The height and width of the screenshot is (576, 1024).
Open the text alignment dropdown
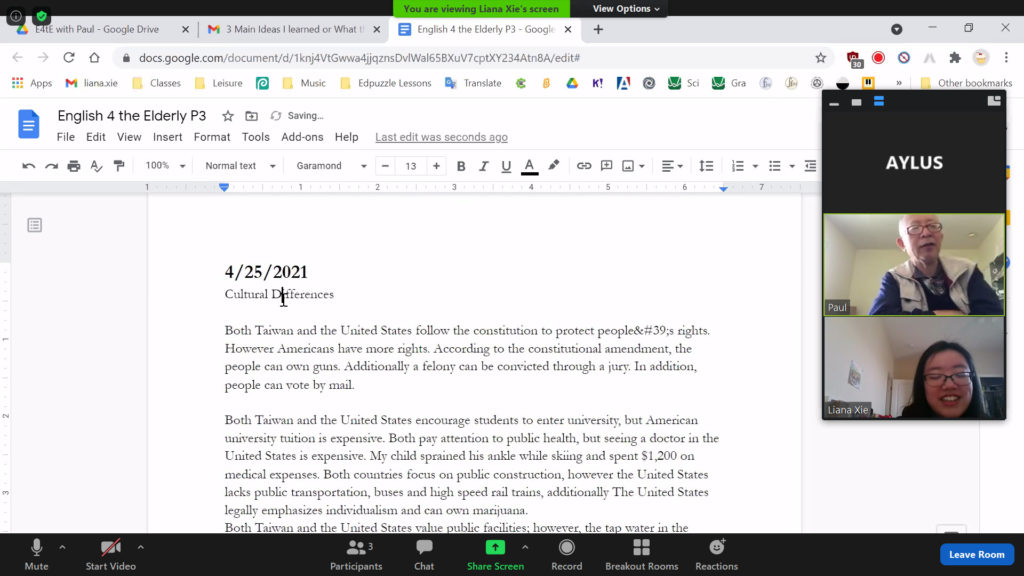672,166
